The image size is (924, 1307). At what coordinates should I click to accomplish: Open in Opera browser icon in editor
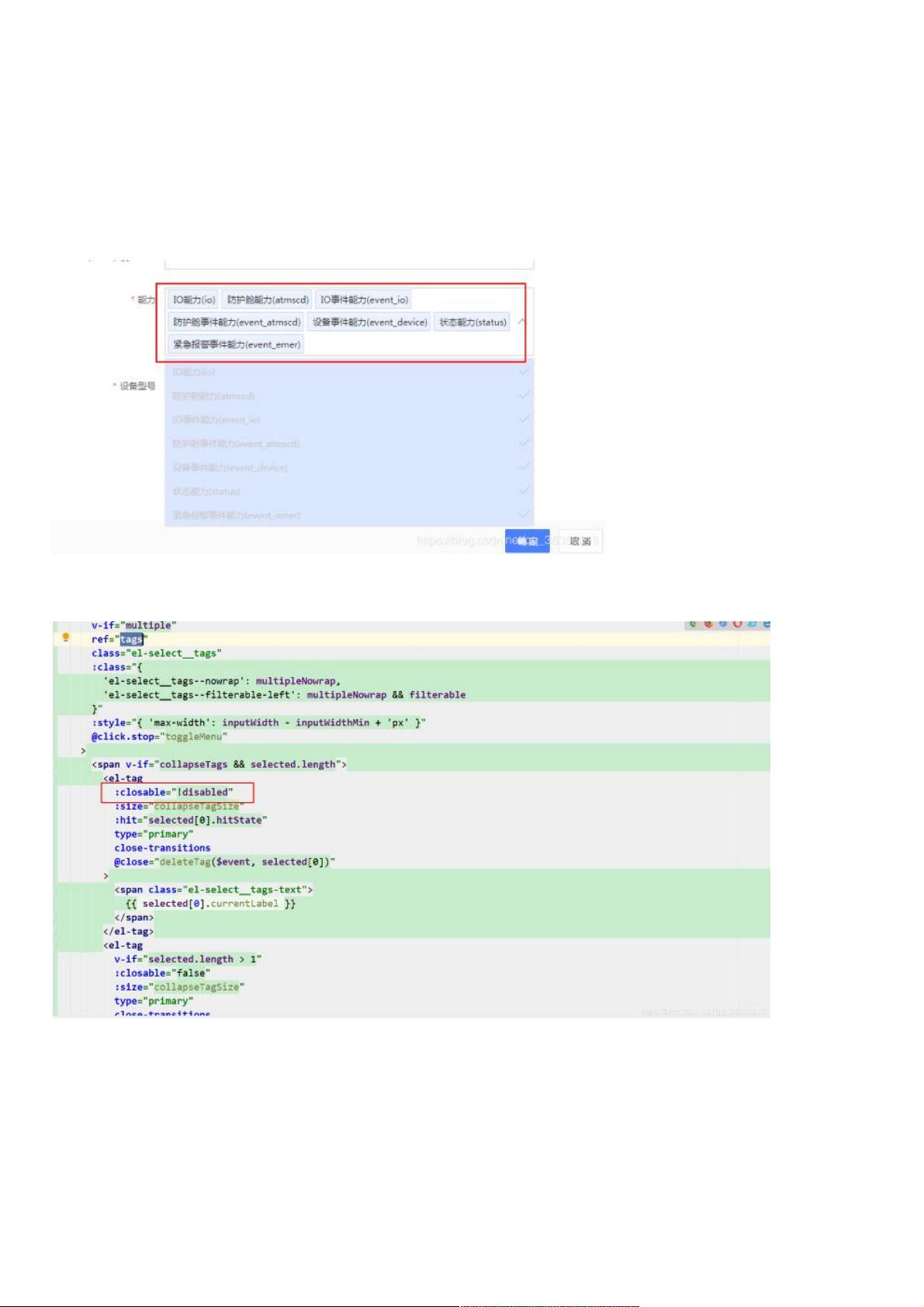pos(738,624)
